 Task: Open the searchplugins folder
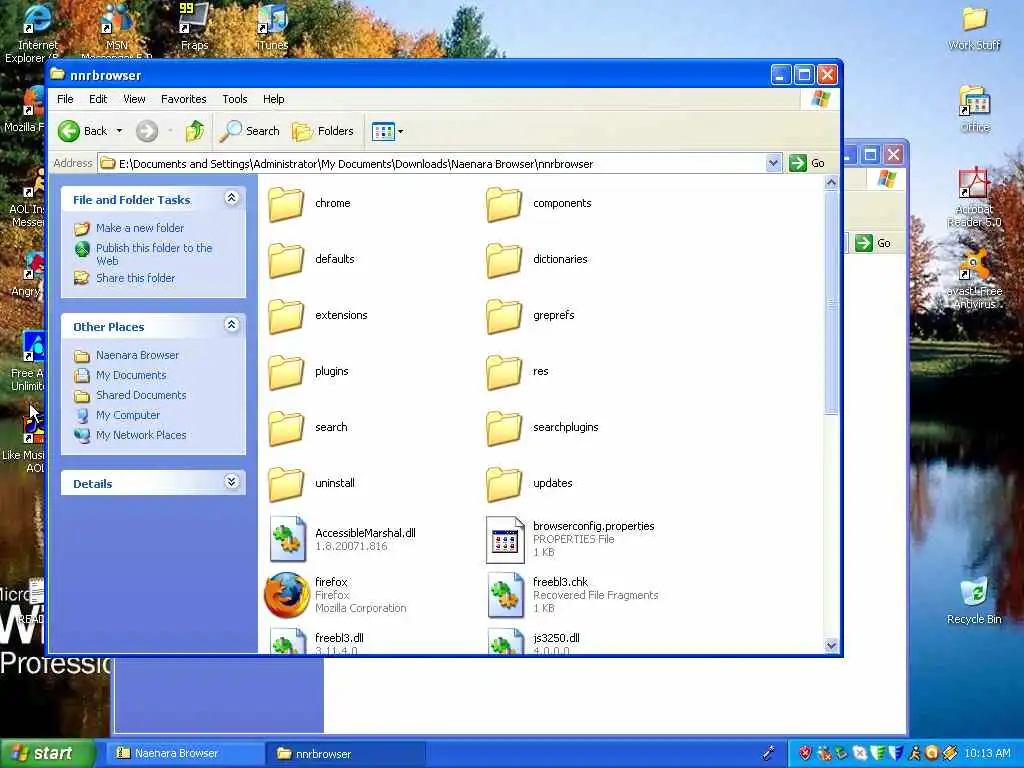[542, 428]
